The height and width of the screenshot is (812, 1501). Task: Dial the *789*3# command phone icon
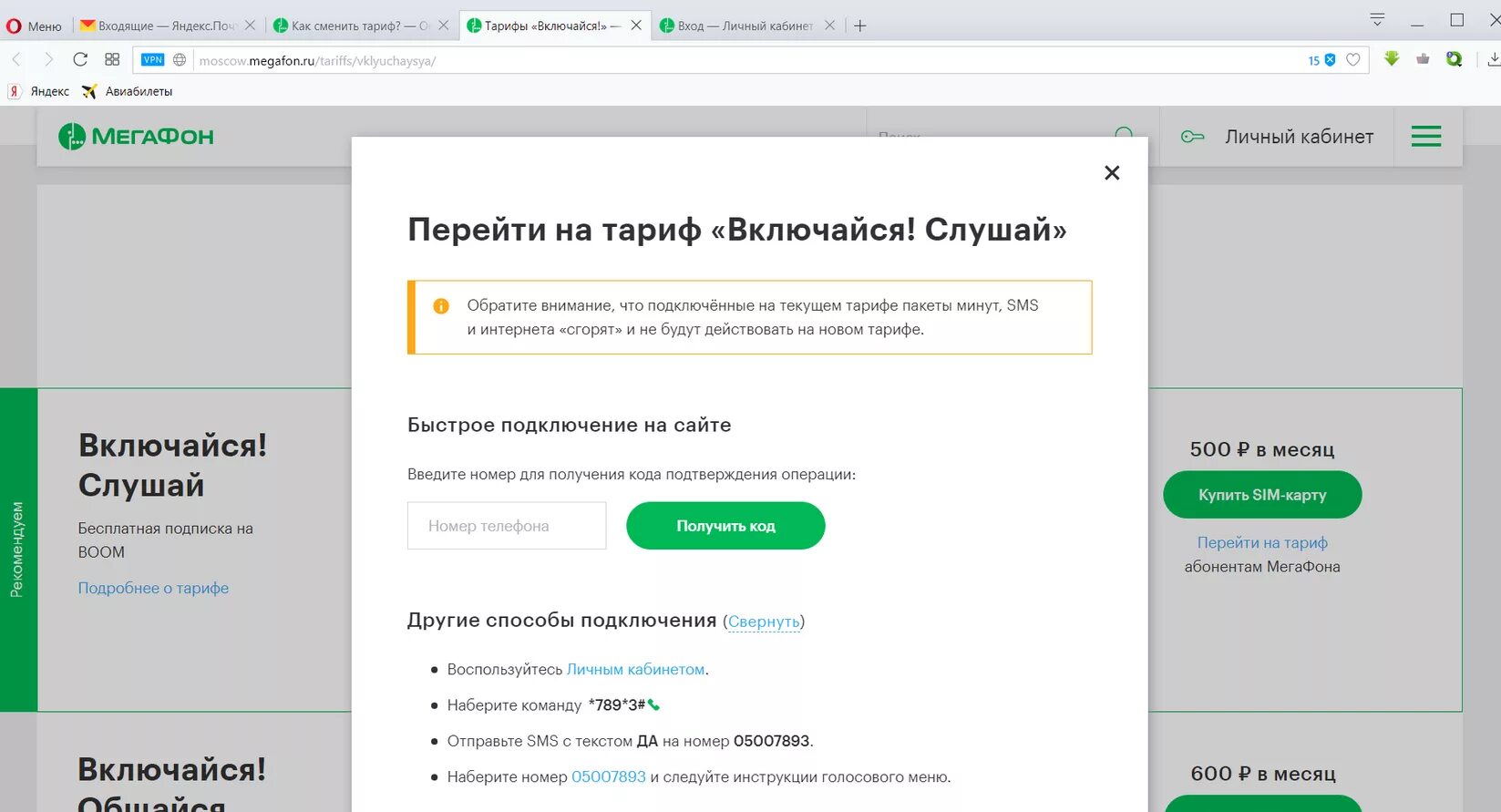[653, 704]
